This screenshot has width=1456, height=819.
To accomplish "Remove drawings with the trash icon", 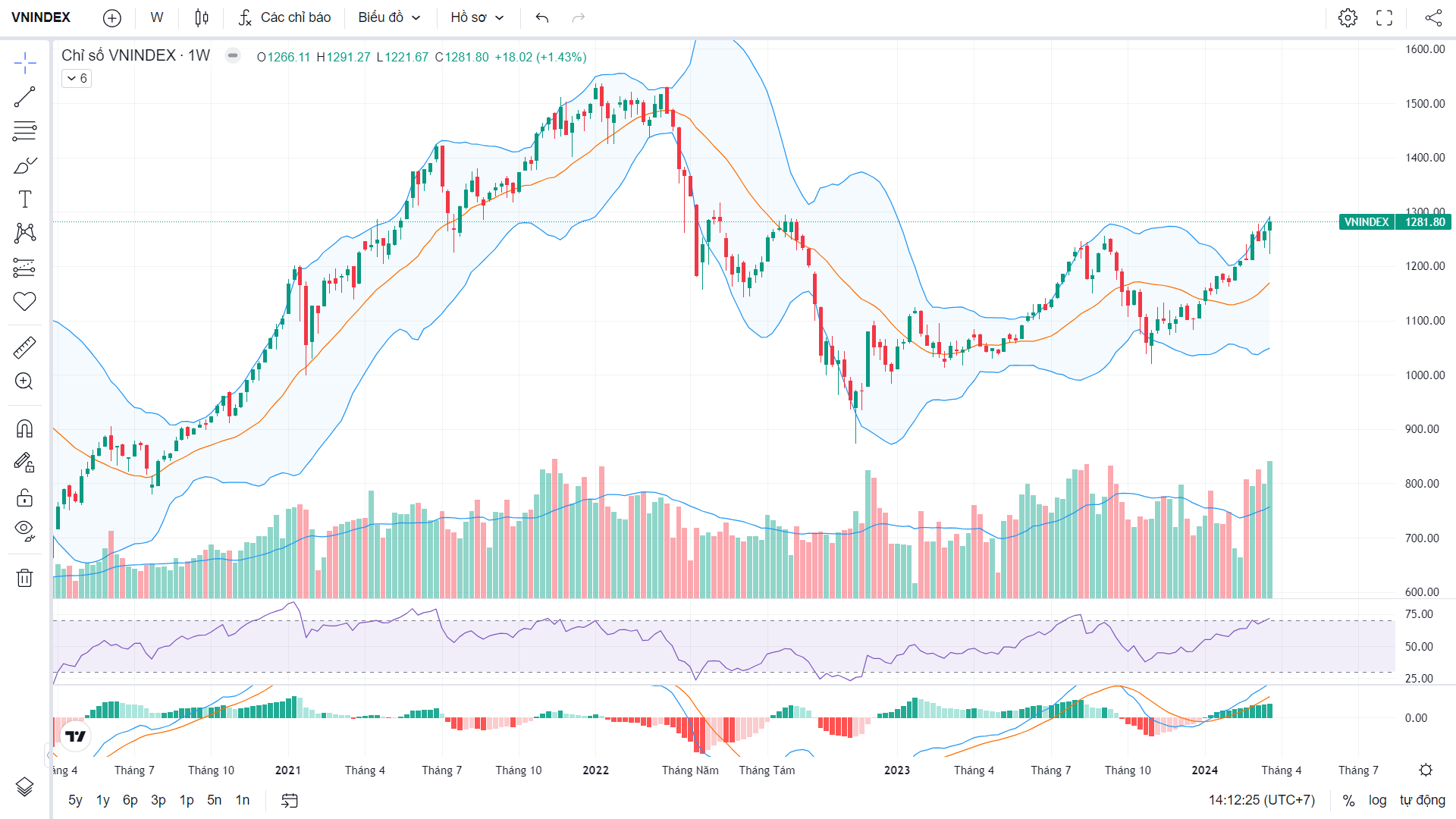I will click(25, 579).
